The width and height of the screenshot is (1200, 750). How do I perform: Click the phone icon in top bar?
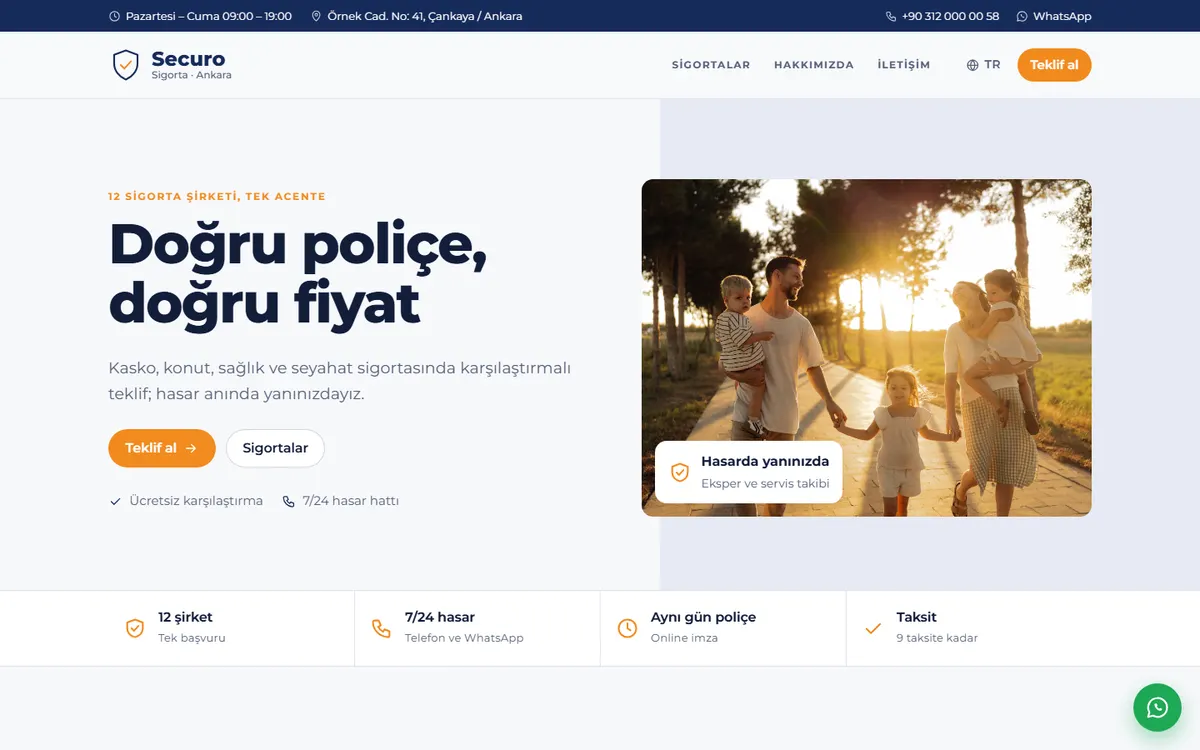(891, 16)
